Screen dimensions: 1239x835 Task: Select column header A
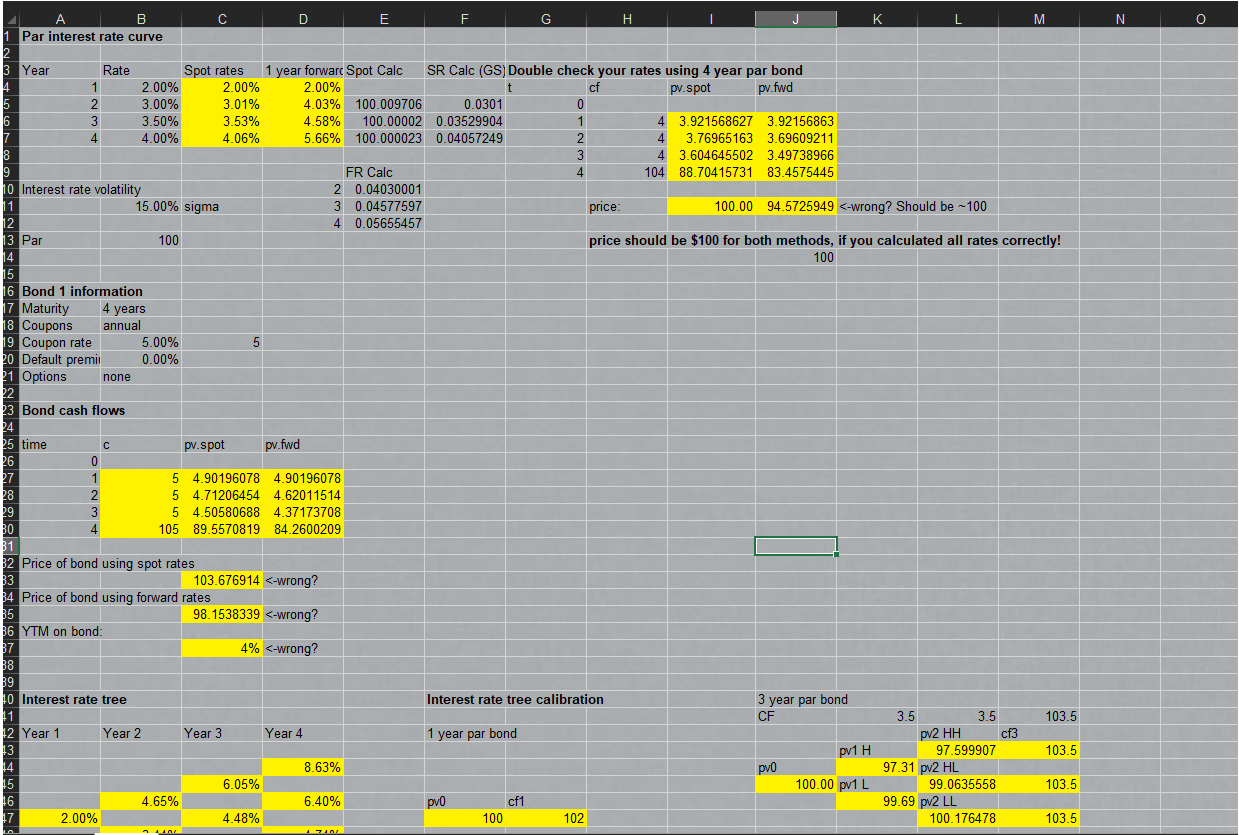(x=59, y=18)
